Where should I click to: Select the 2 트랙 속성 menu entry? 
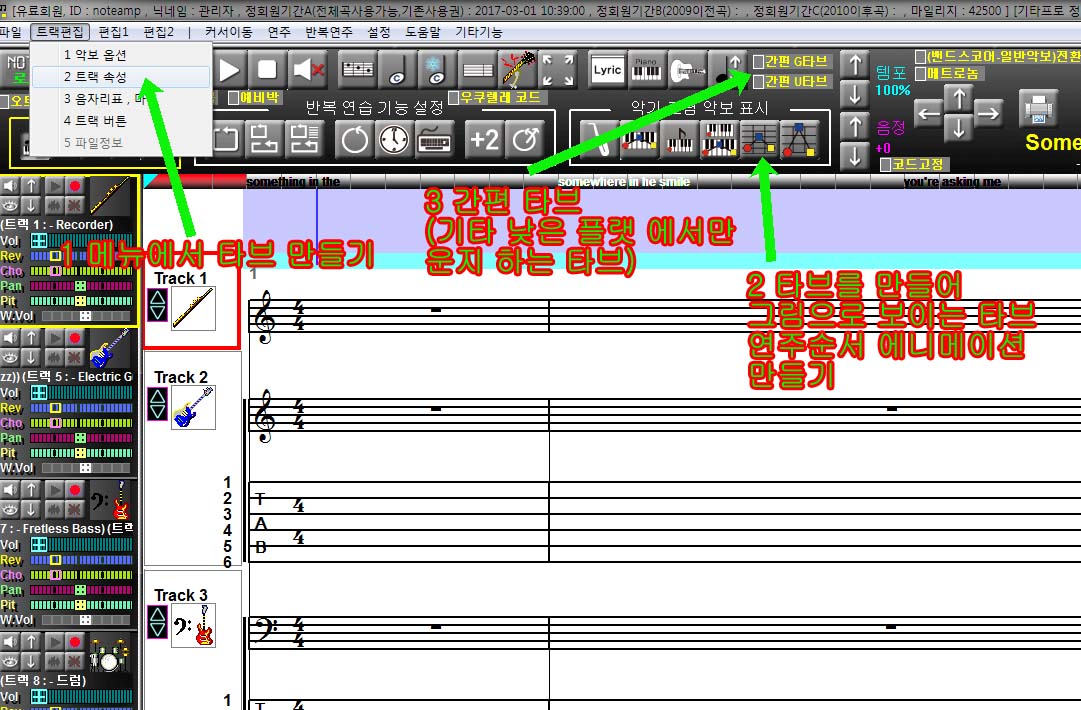pyautogui.click(x=121, y=77)
